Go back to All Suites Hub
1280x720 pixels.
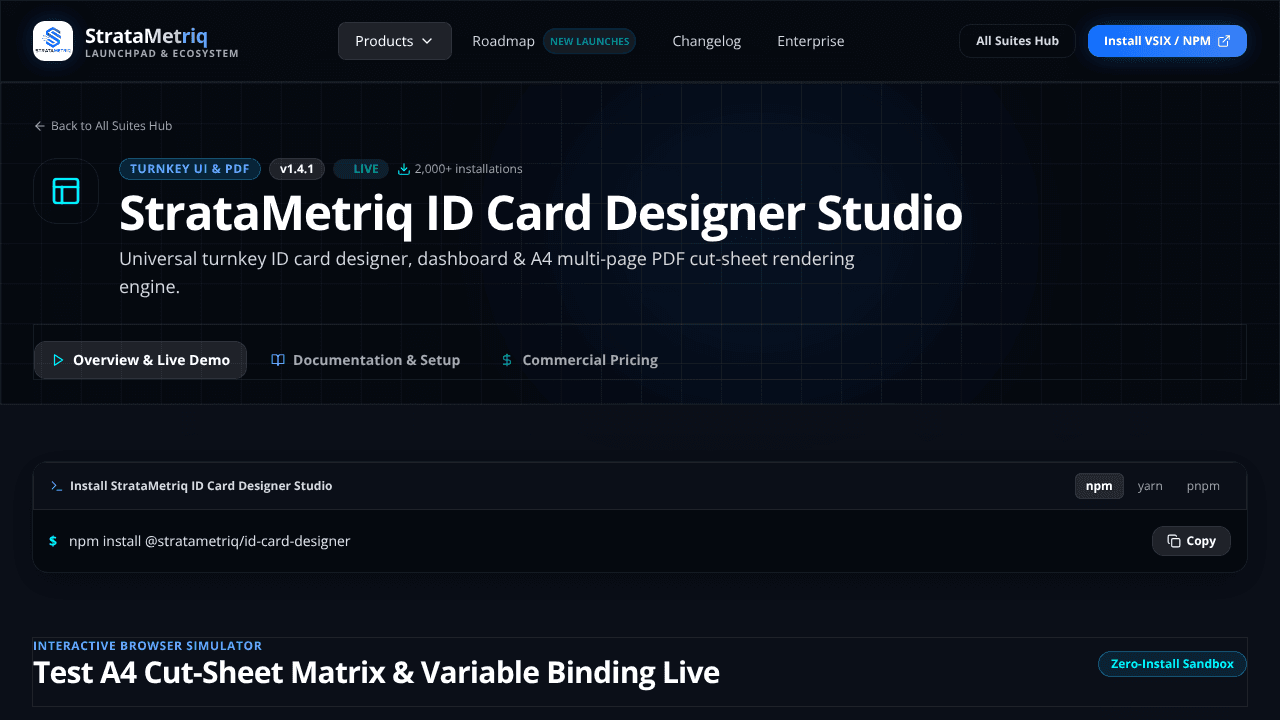pyautogui.click(x=103, y=126)
